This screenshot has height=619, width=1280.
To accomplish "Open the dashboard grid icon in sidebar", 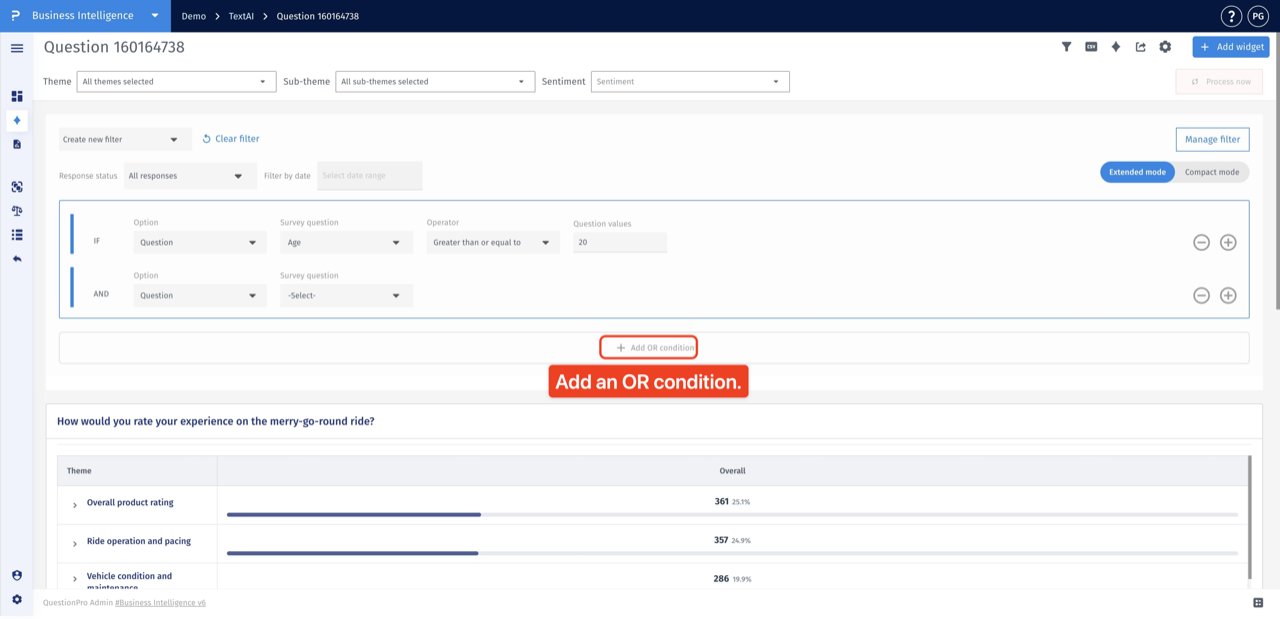I will 17,96.
